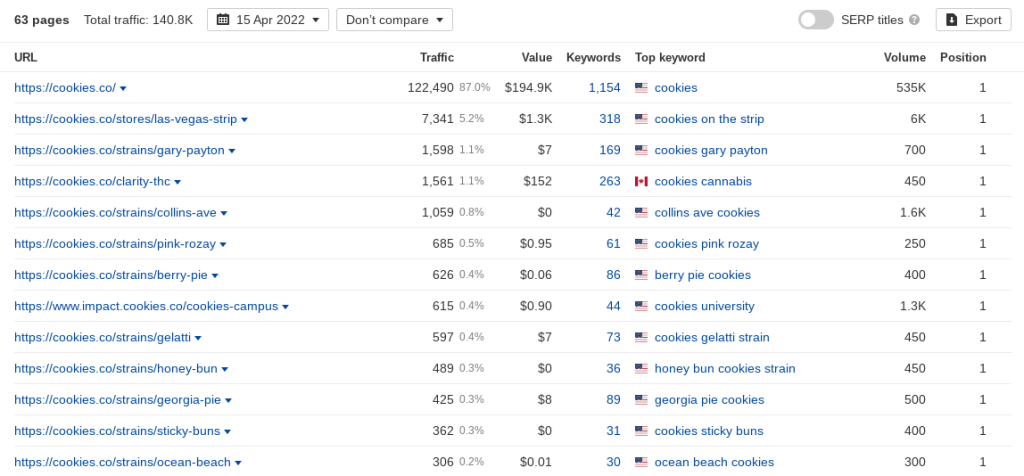1024x476 pixels.
Task: Click the 263 keywords count
Action: [x=610, y=182]
